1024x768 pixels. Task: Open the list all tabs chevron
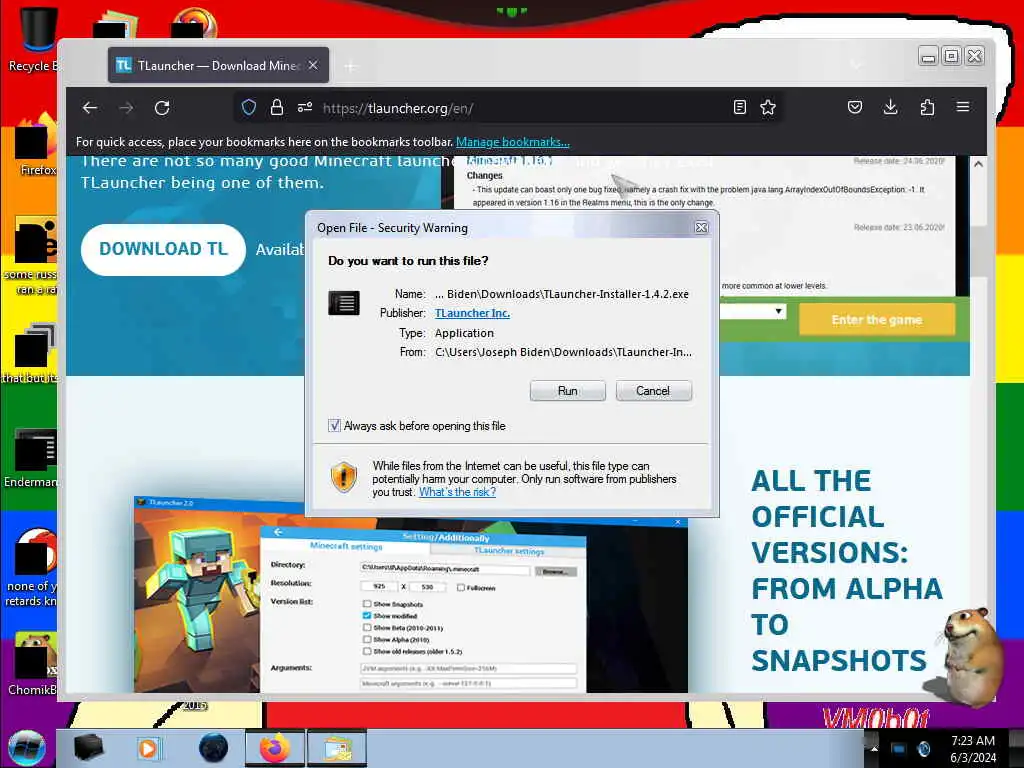(856, 65)
